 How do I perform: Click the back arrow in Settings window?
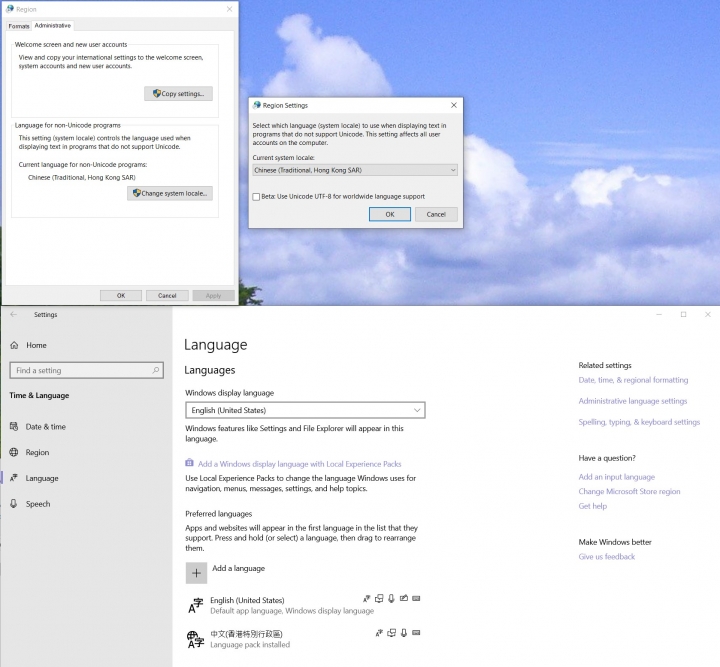click(13, 314)
